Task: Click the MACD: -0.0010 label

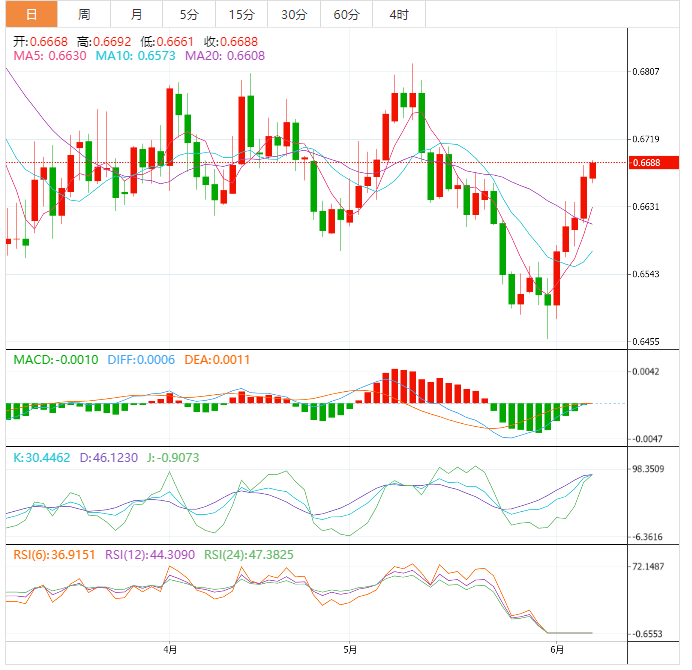Action: pyautogui.click(x=56, y=359)
